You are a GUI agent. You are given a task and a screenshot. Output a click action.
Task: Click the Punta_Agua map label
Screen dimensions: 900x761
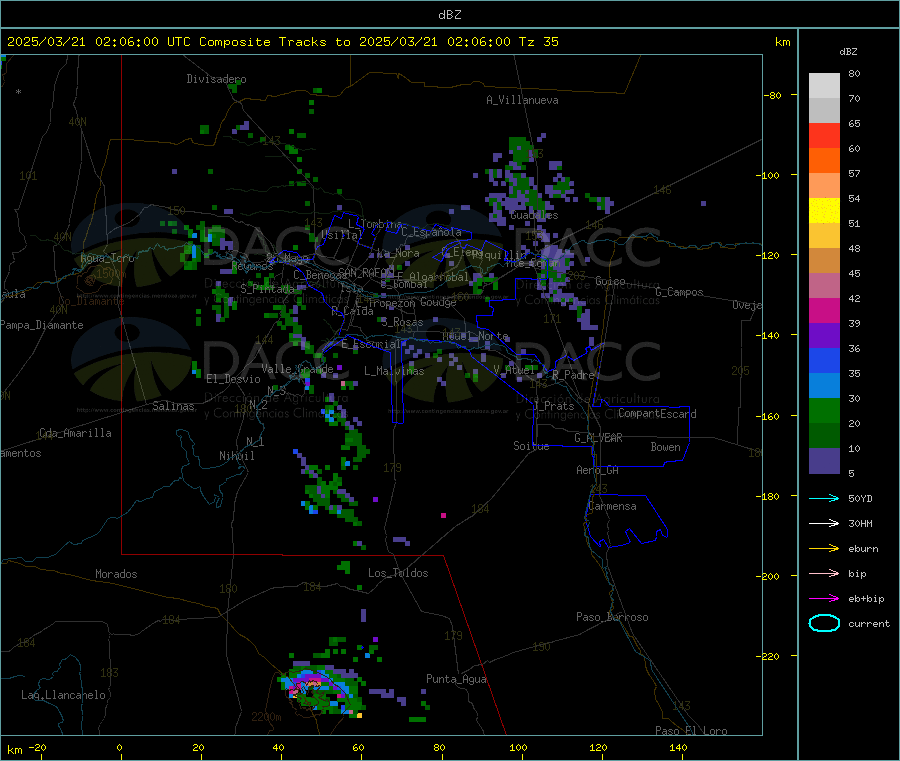pos(456,680)
